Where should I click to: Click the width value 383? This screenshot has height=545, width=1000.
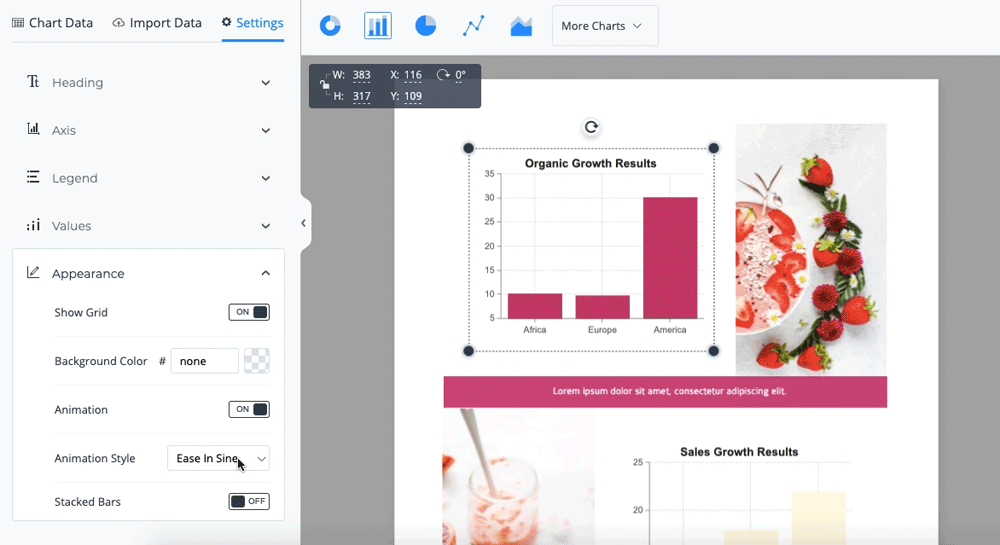tap(362, 75)
